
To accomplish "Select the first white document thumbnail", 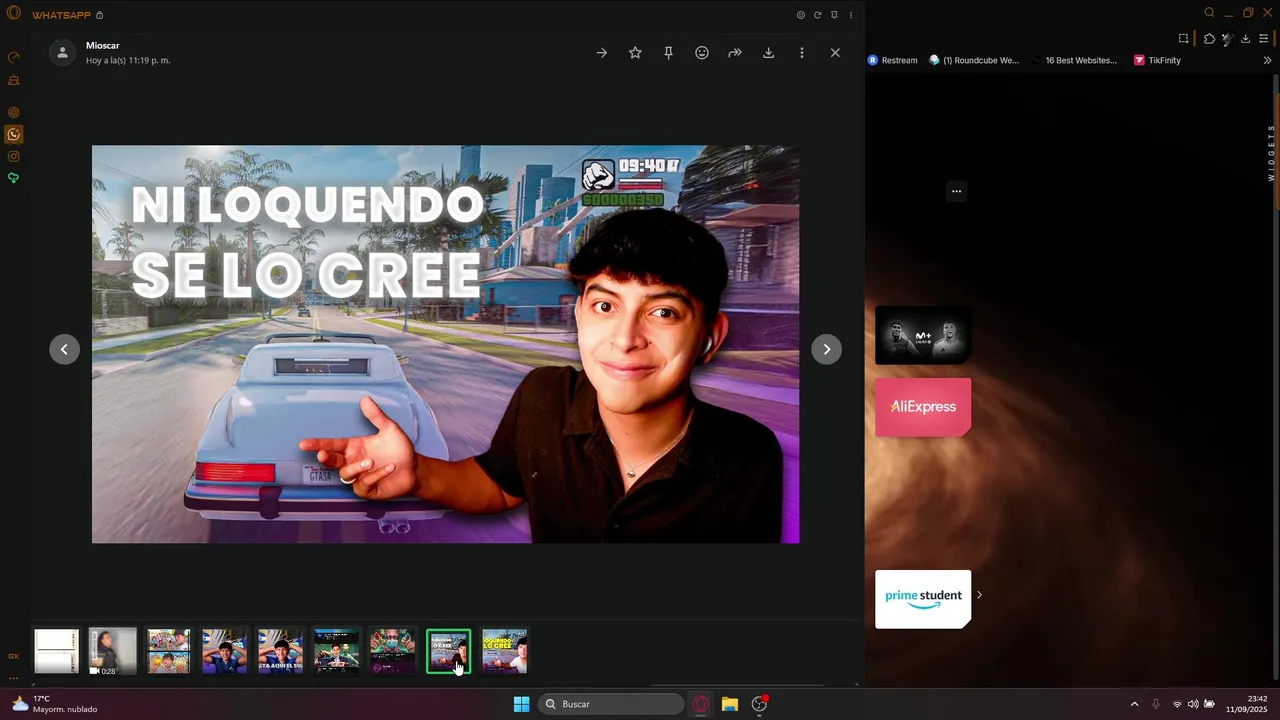I will click(56, 651).
